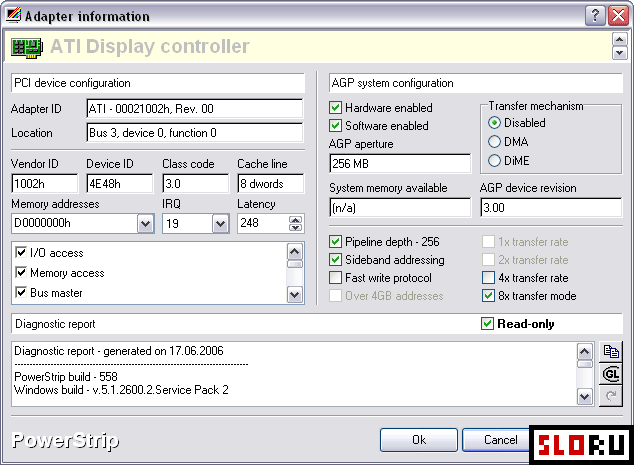Image resolution: width=634 pixels, height=465 pixels.
Task: Click the Vendor ID field 1002h
Action: 44,184
